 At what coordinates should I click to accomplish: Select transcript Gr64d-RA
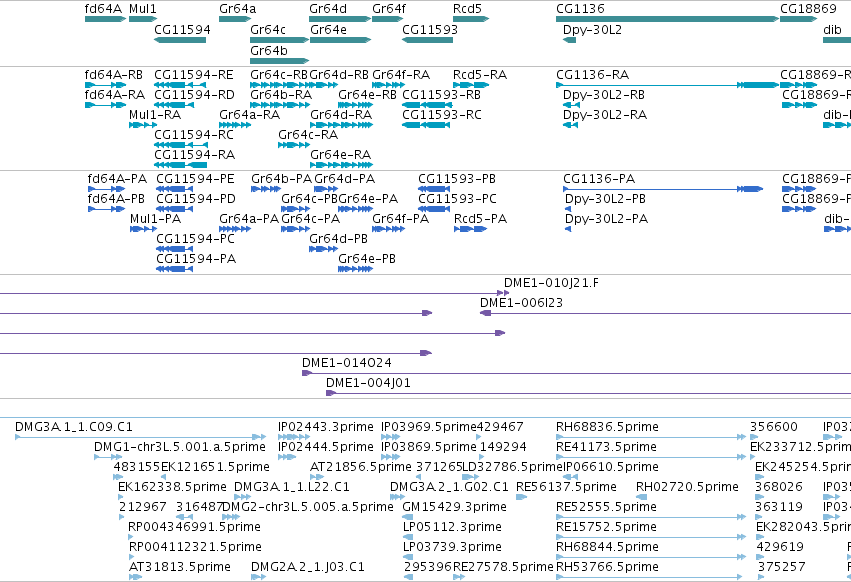[341, 125]
